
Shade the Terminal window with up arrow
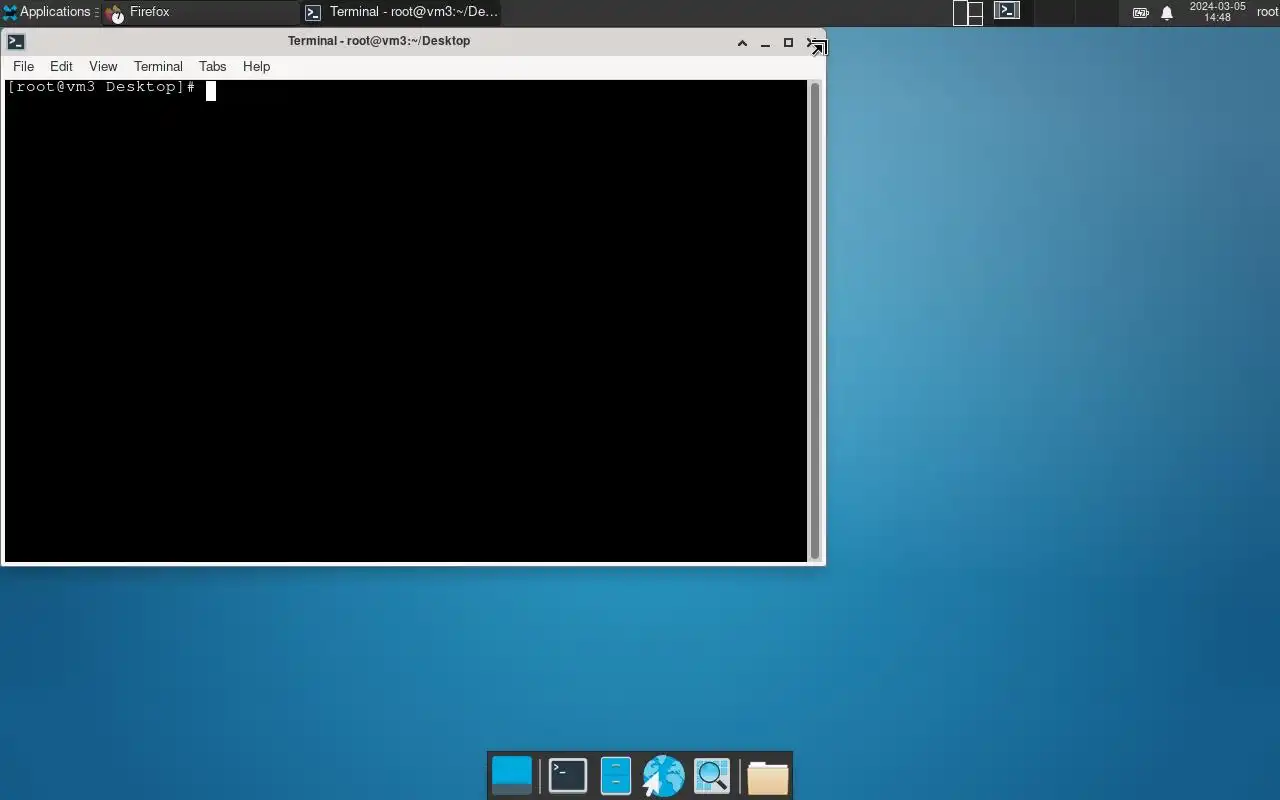pyautogui.click(x=742, y=42)
